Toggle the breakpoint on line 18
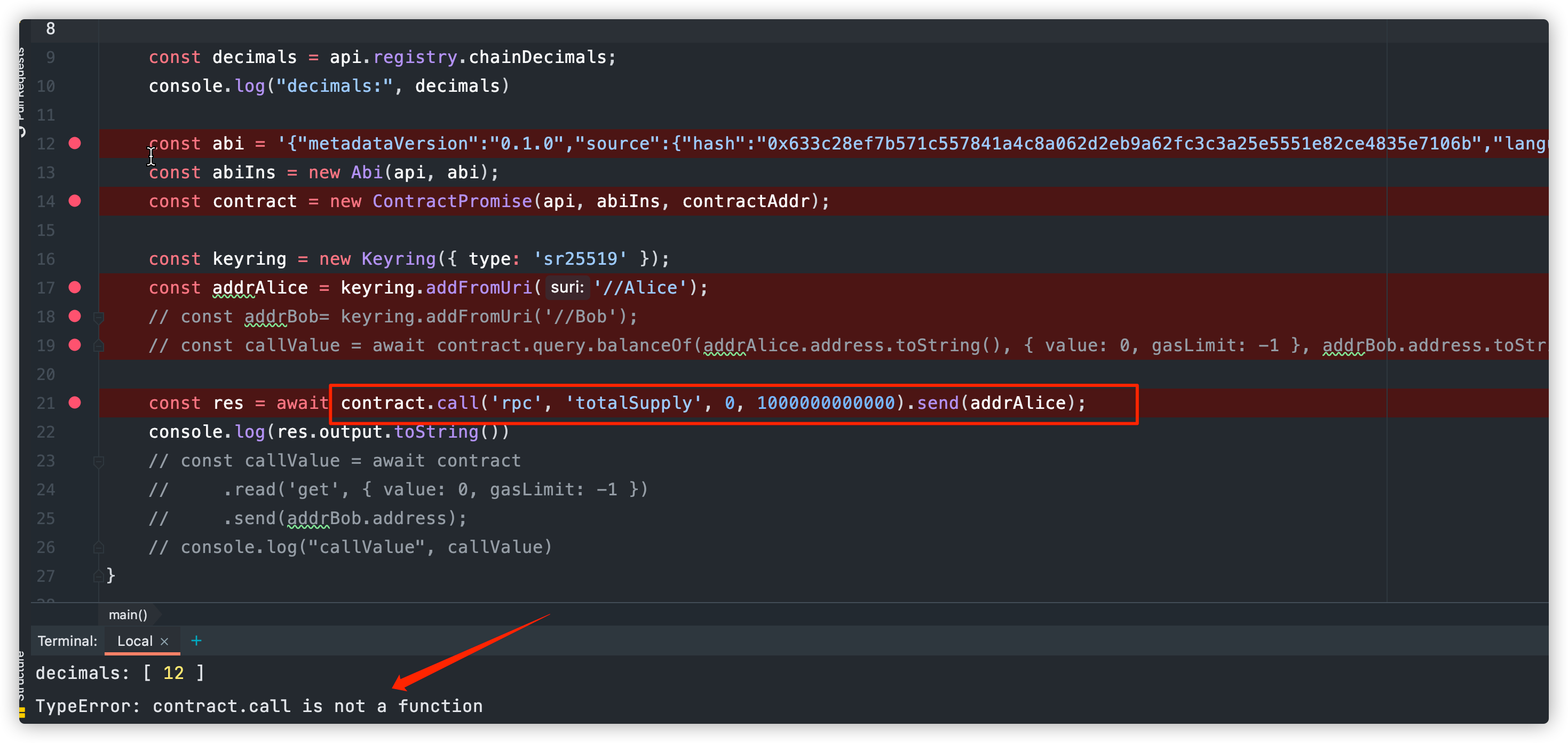This screenshot has height=743, width=1568. click(74, 316)
